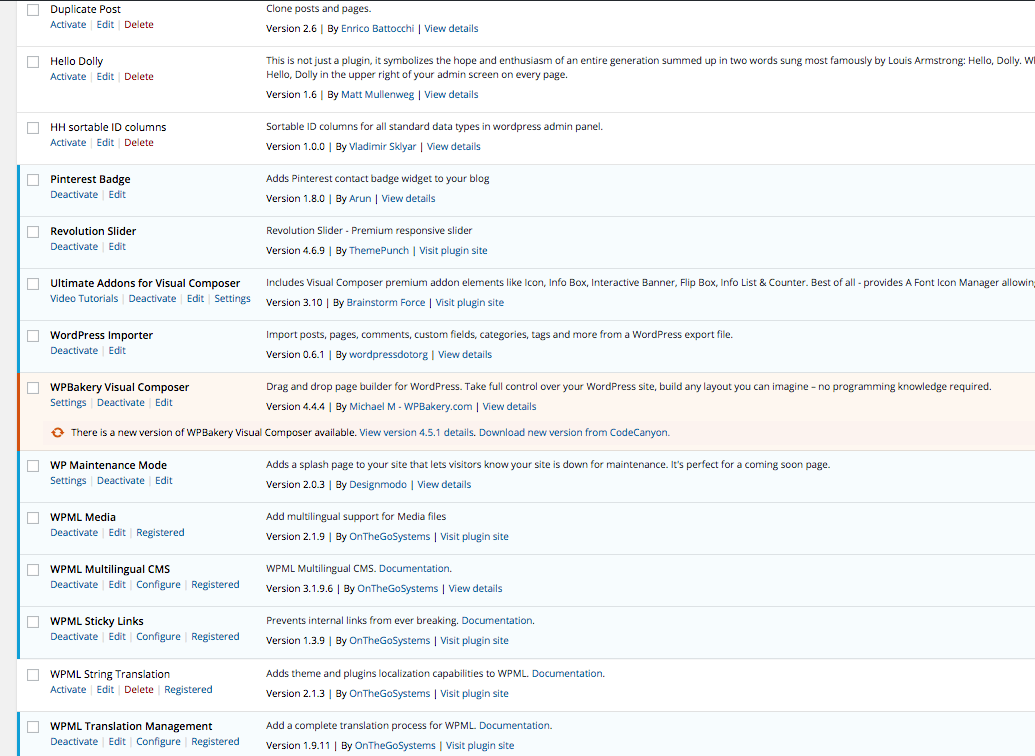Select the WPML Multilingual CMS checkbox

click(33, 570)
